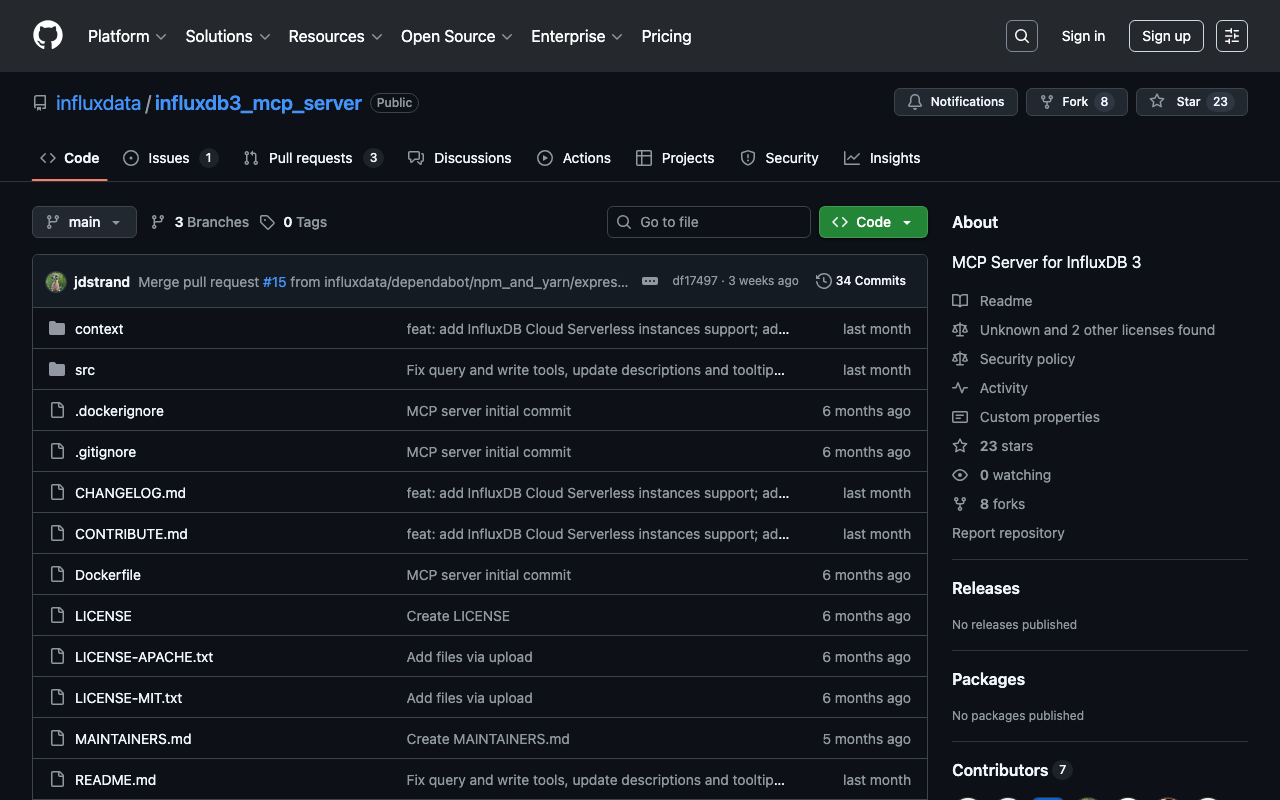
Task: Switch to the Issues tab
Action: [x=169, y=158]
